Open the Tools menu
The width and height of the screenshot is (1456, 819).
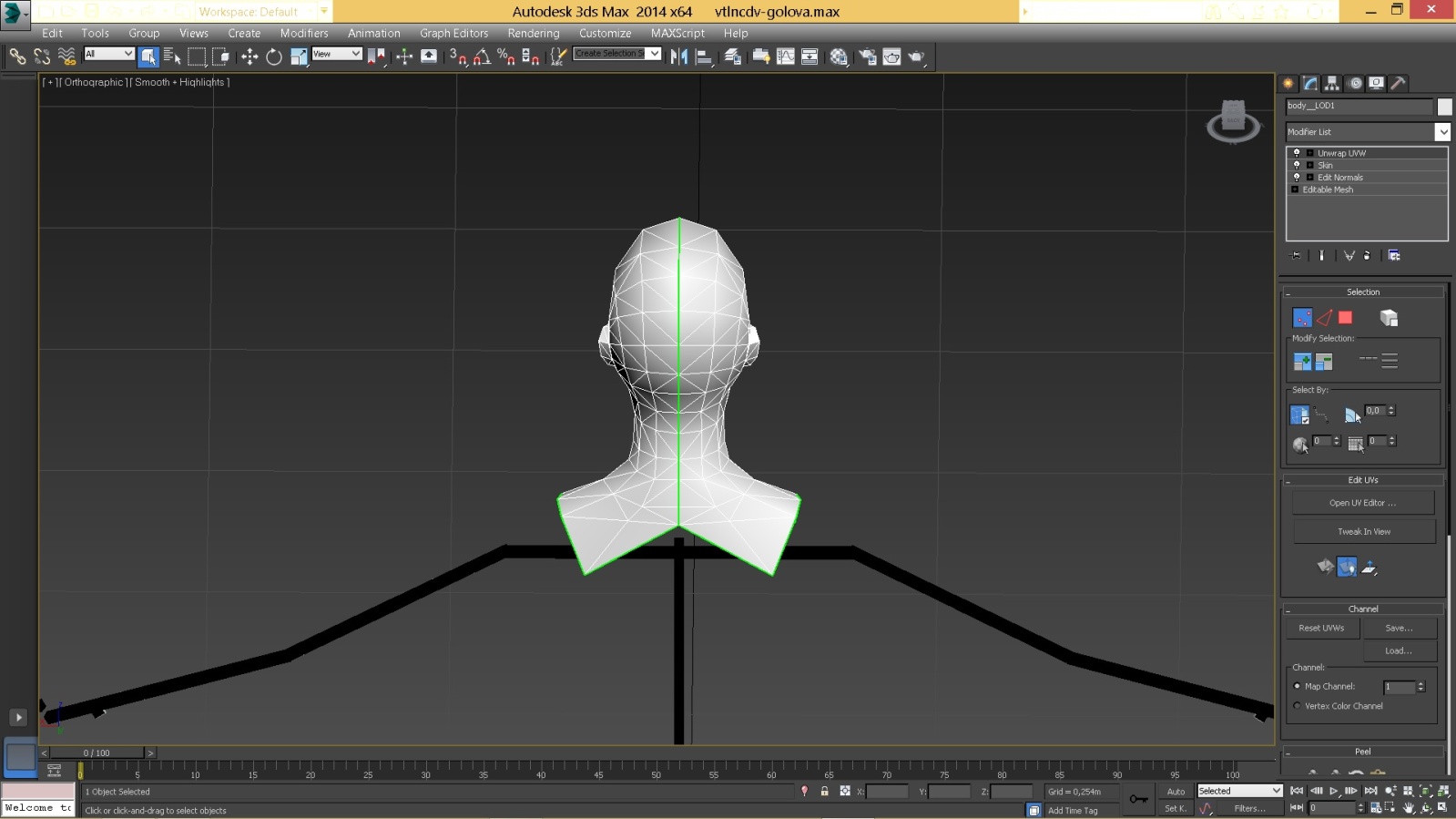[x=96, y=33]
